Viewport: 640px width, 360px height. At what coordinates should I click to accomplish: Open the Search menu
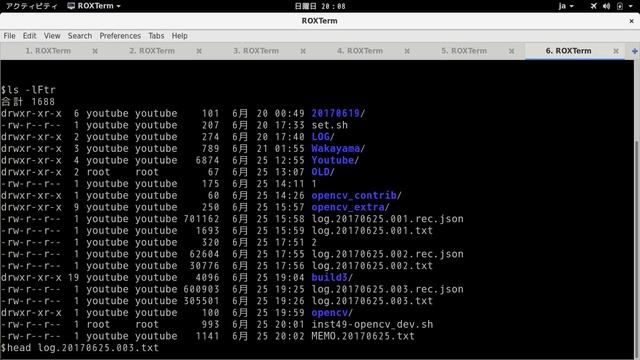pyautogui.click(x=80, y=36)
